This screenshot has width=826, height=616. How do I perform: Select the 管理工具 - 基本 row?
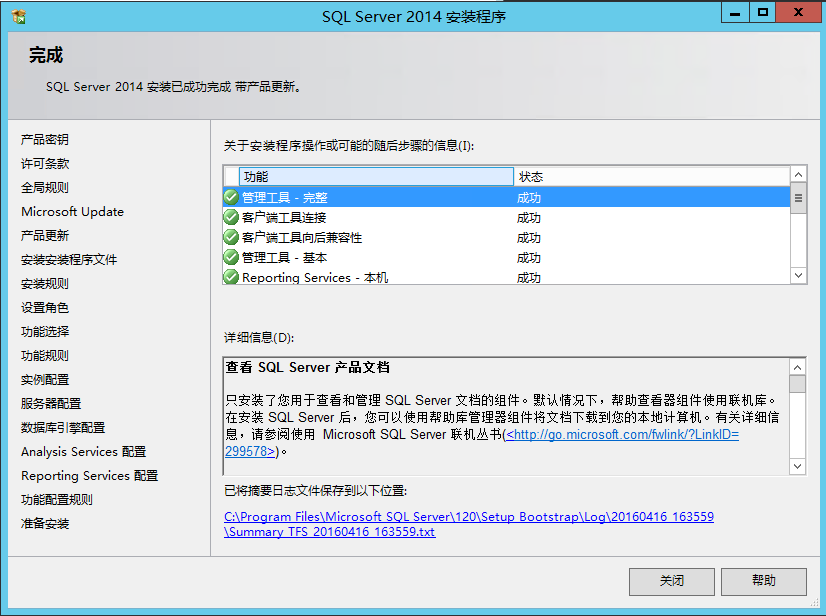pyautogui.click(x=507, y=257)
